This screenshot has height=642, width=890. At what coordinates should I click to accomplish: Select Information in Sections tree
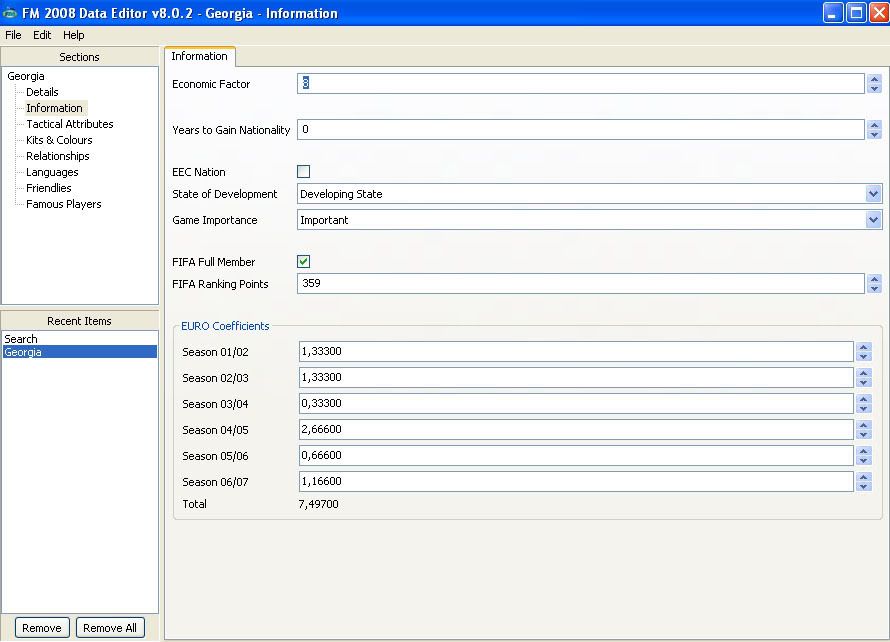[x=54, y=108]
